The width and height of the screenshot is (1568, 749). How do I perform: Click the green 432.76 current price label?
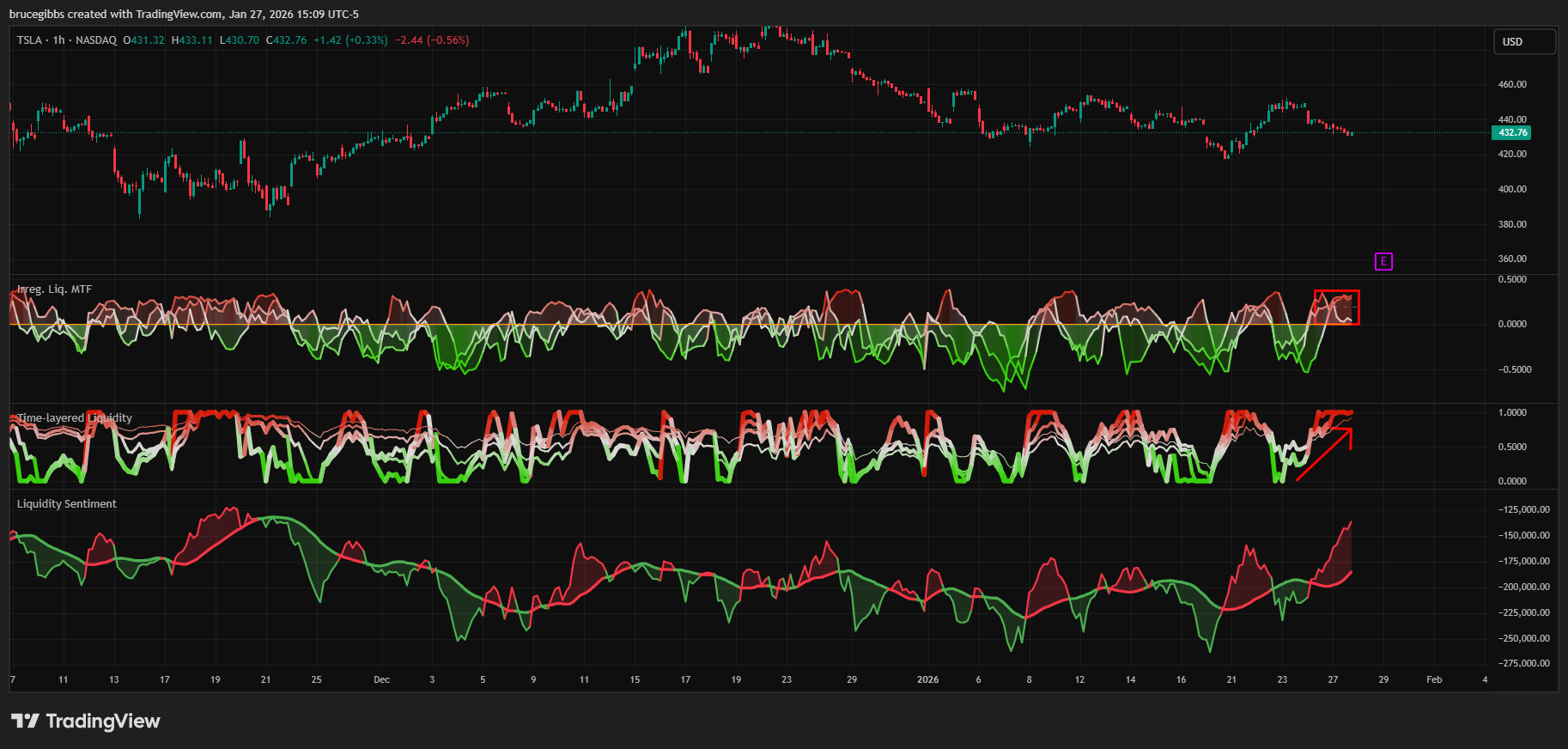click(x=1512, y=132)
